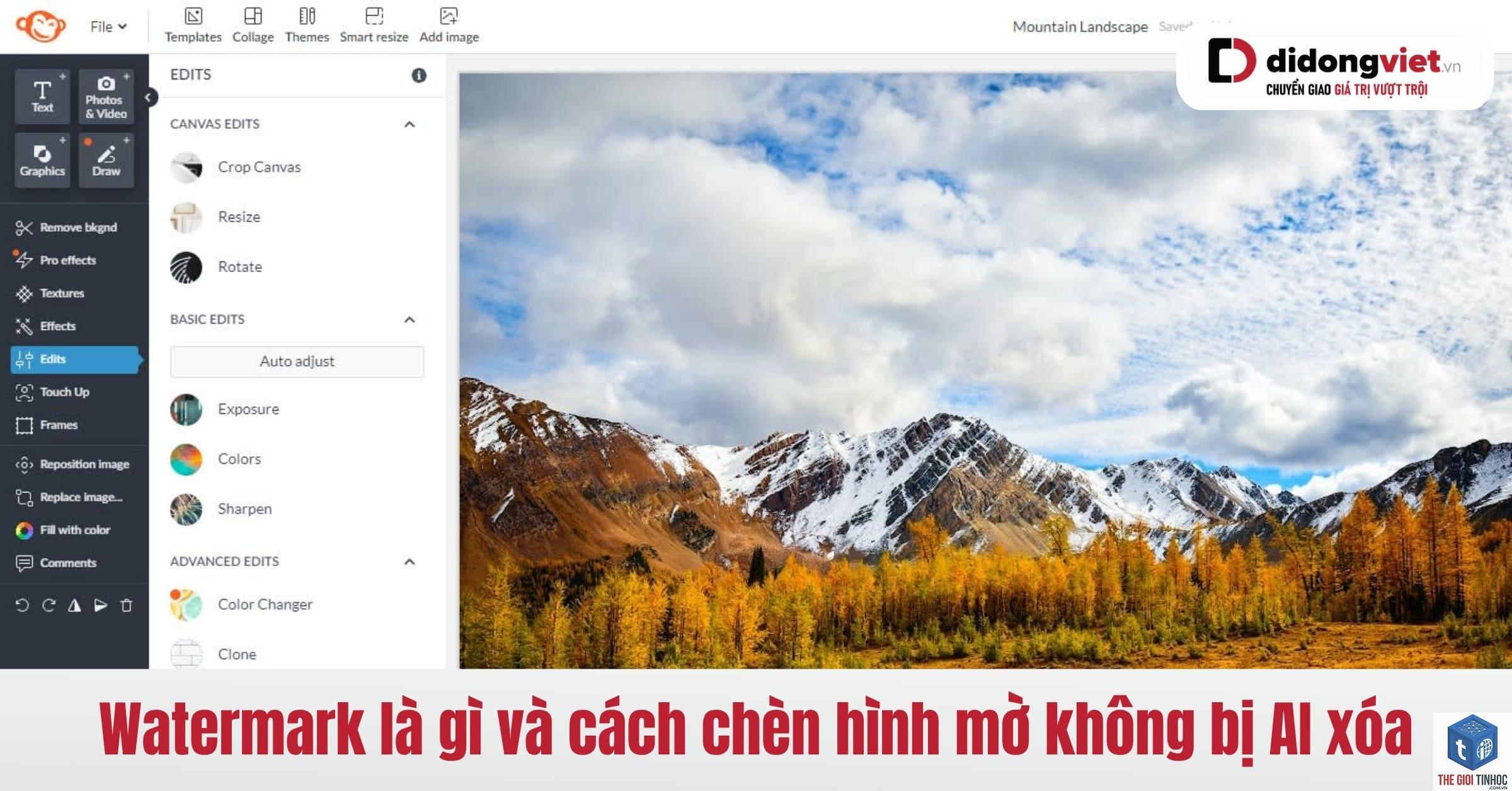This screenshot has height=791, width=1512.
Task: Click the Resize option
Action: tap(215, 217)
